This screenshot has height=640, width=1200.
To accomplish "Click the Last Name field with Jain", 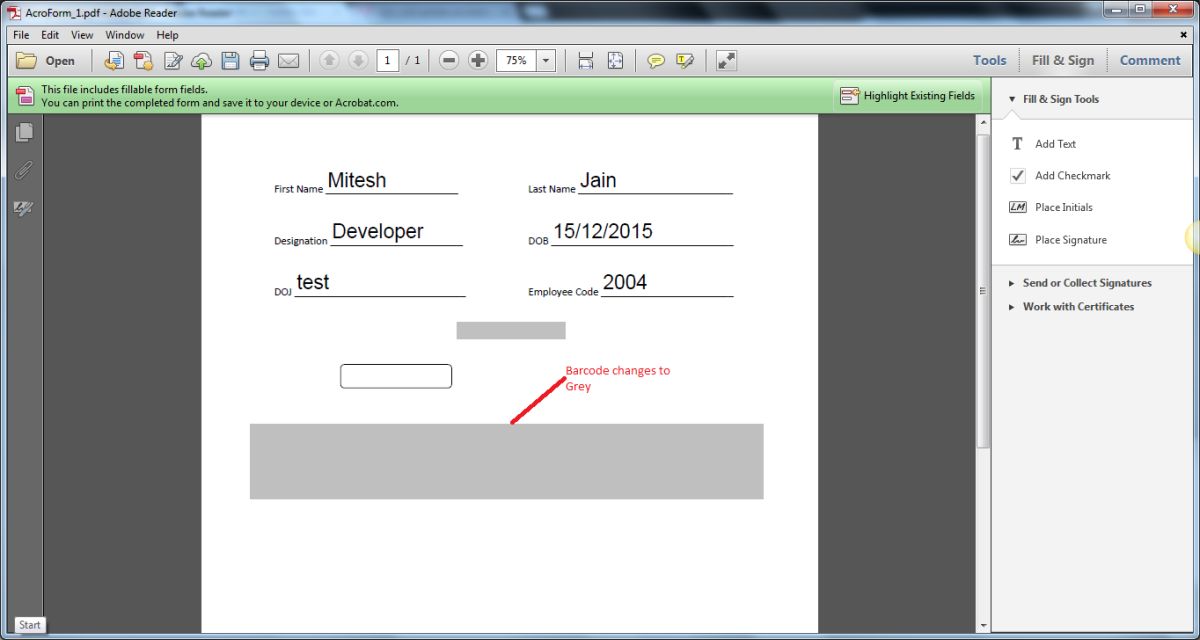I will pos(655,181).
